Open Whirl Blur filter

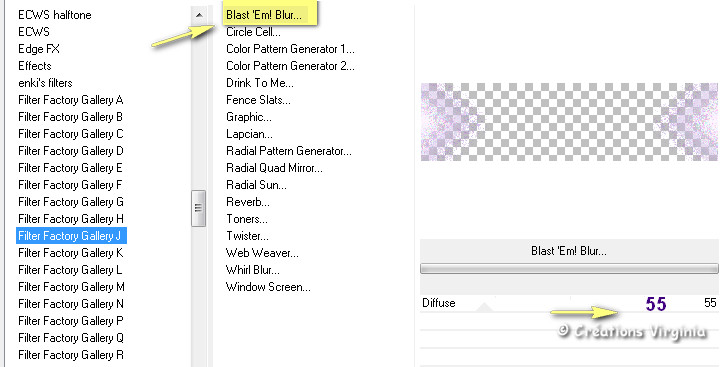click(x=252, y=270)
